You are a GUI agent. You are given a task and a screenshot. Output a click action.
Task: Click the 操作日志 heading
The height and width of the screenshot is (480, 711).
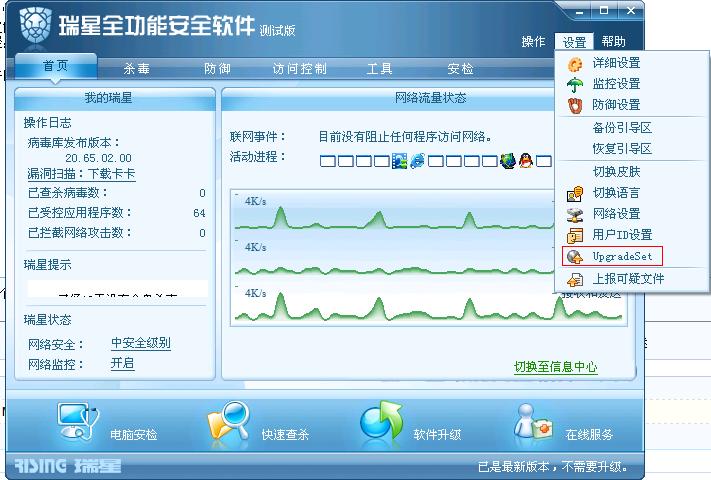pos(48,122)
